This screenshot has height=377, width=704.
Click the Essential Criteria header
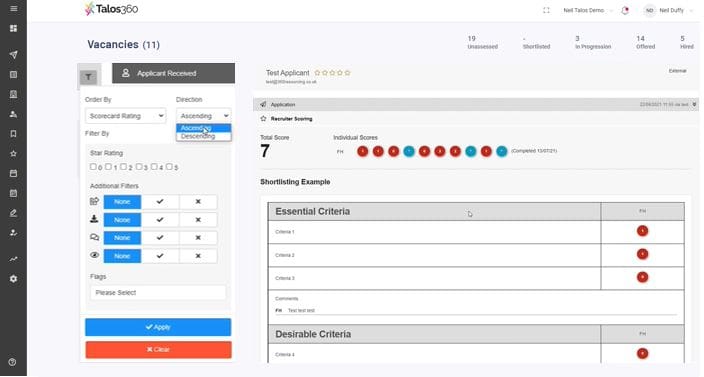point(312,211)
